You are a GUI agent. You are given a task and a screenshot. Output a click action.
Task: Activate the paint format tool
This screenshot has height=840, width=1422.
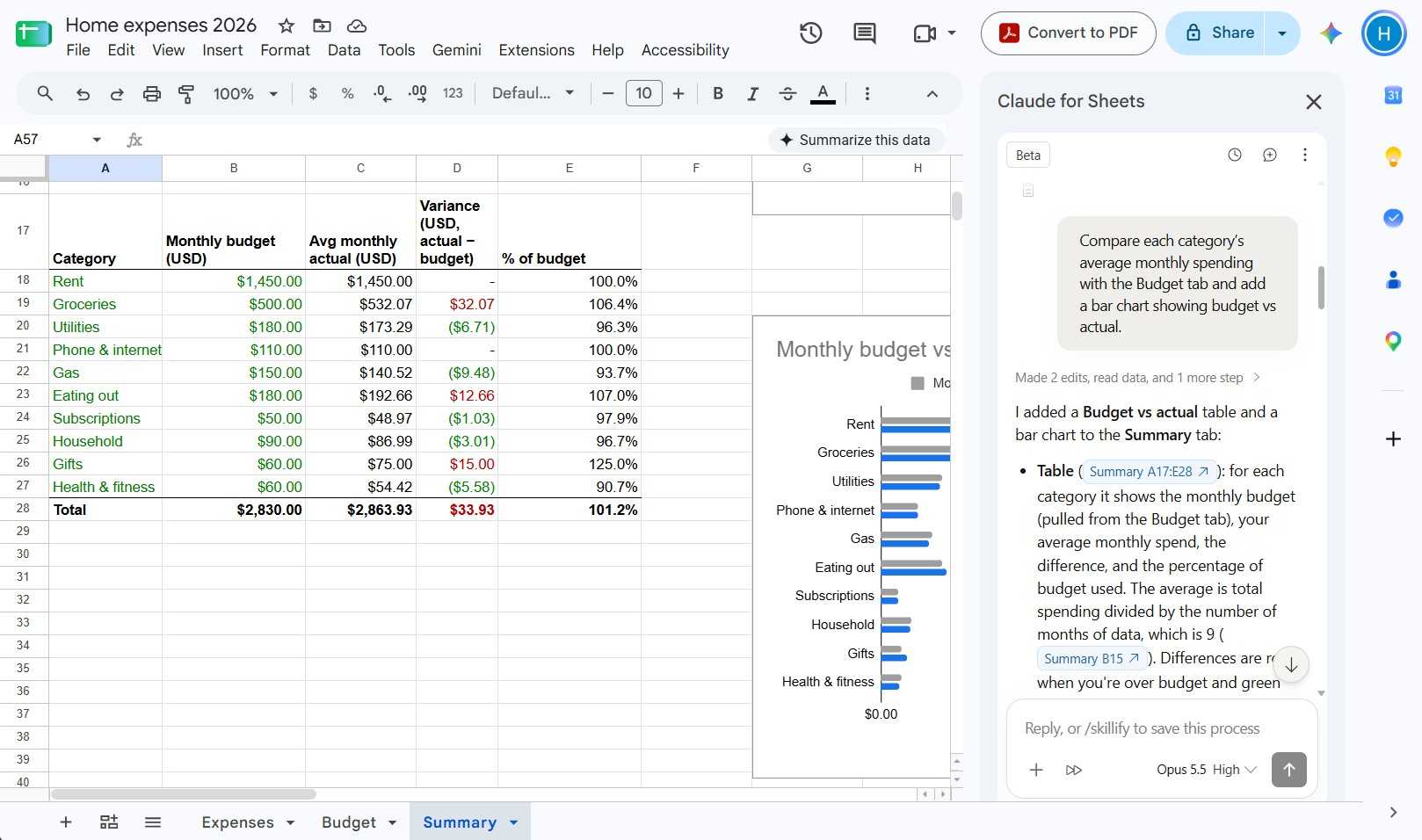click(x=186, y=93)
